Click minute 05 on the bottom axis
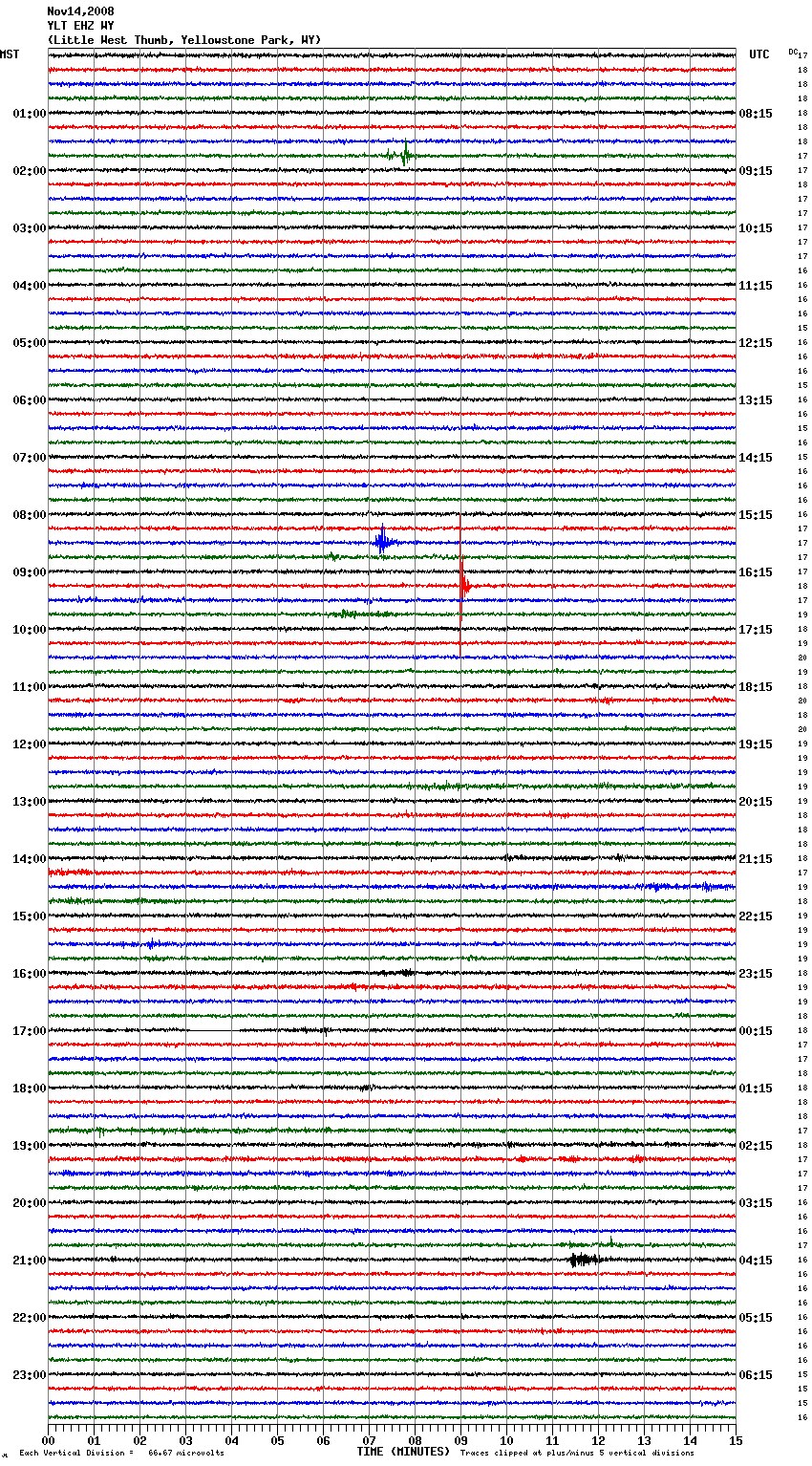 277,1440
